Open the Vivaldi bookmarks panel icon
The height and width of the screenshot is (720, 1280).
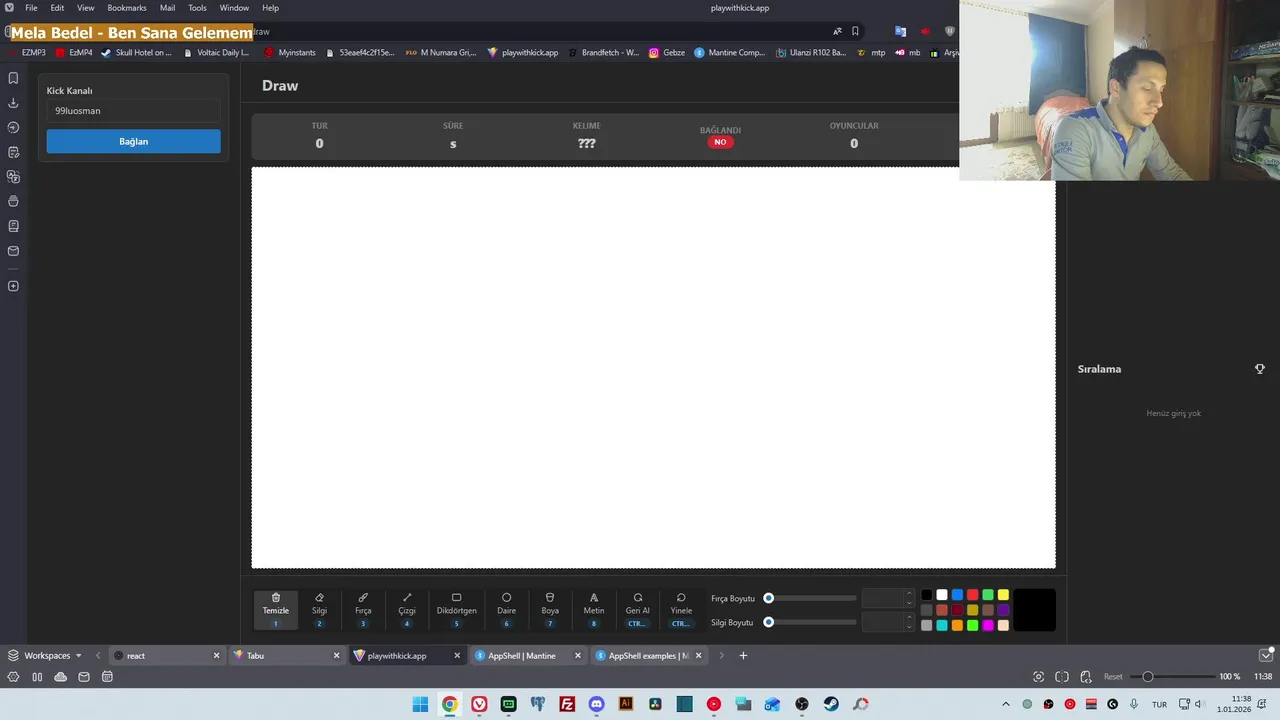click(x=13, y=78)
